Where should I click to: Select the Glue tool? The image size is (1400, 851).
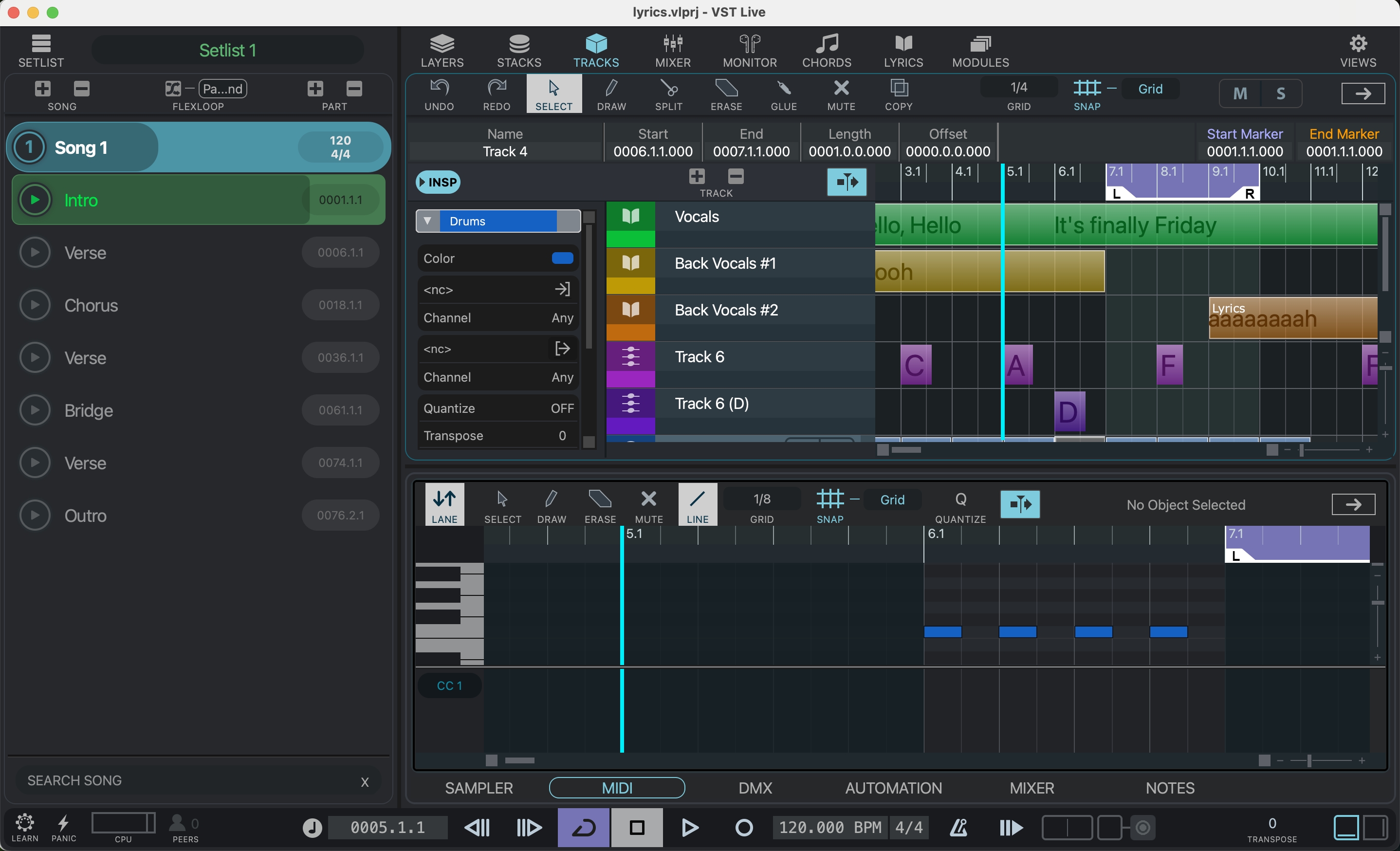coord(784,94)
